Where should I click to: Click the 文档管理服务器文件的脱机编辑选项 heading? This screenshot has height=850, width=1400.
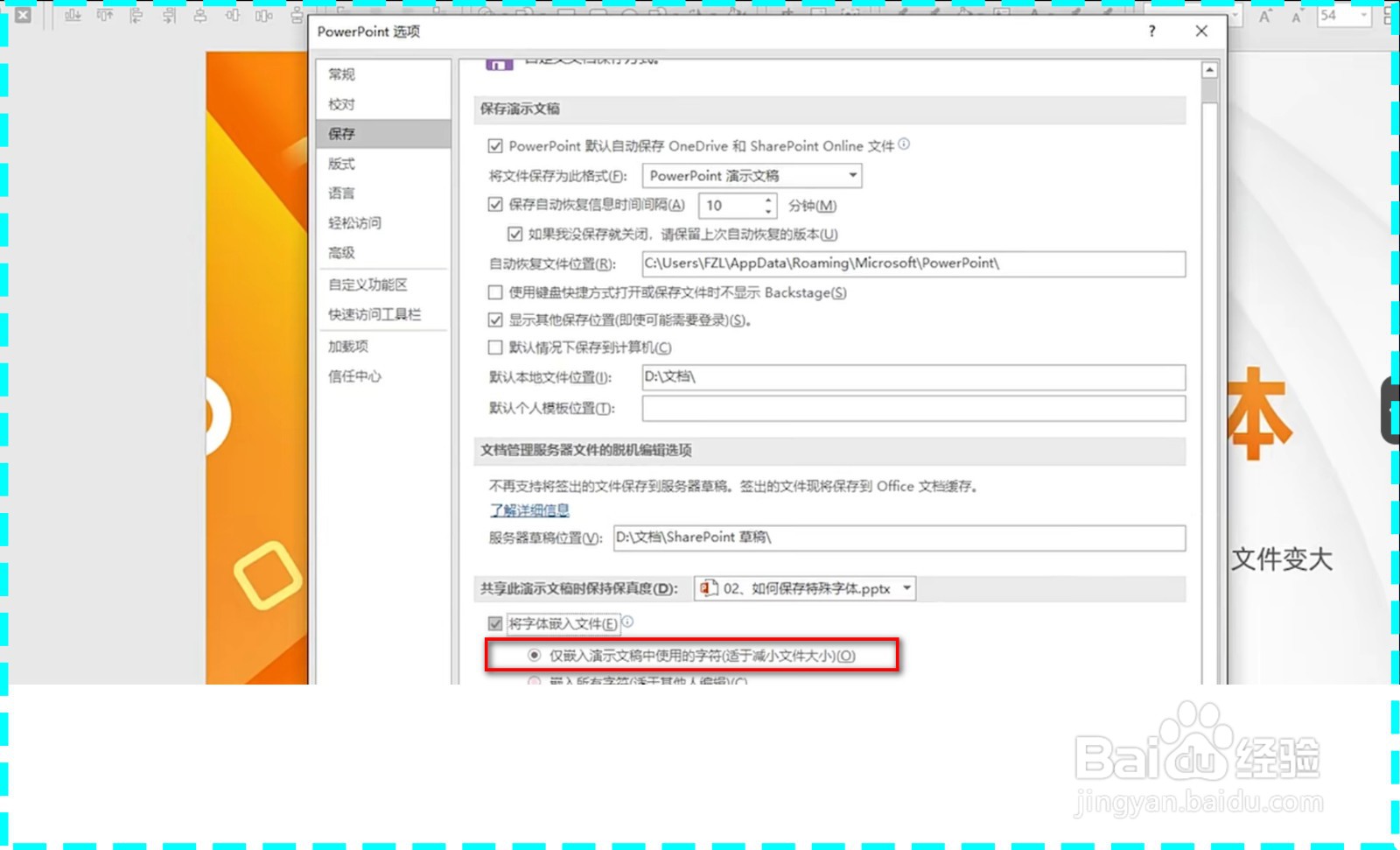click(586, 450)
